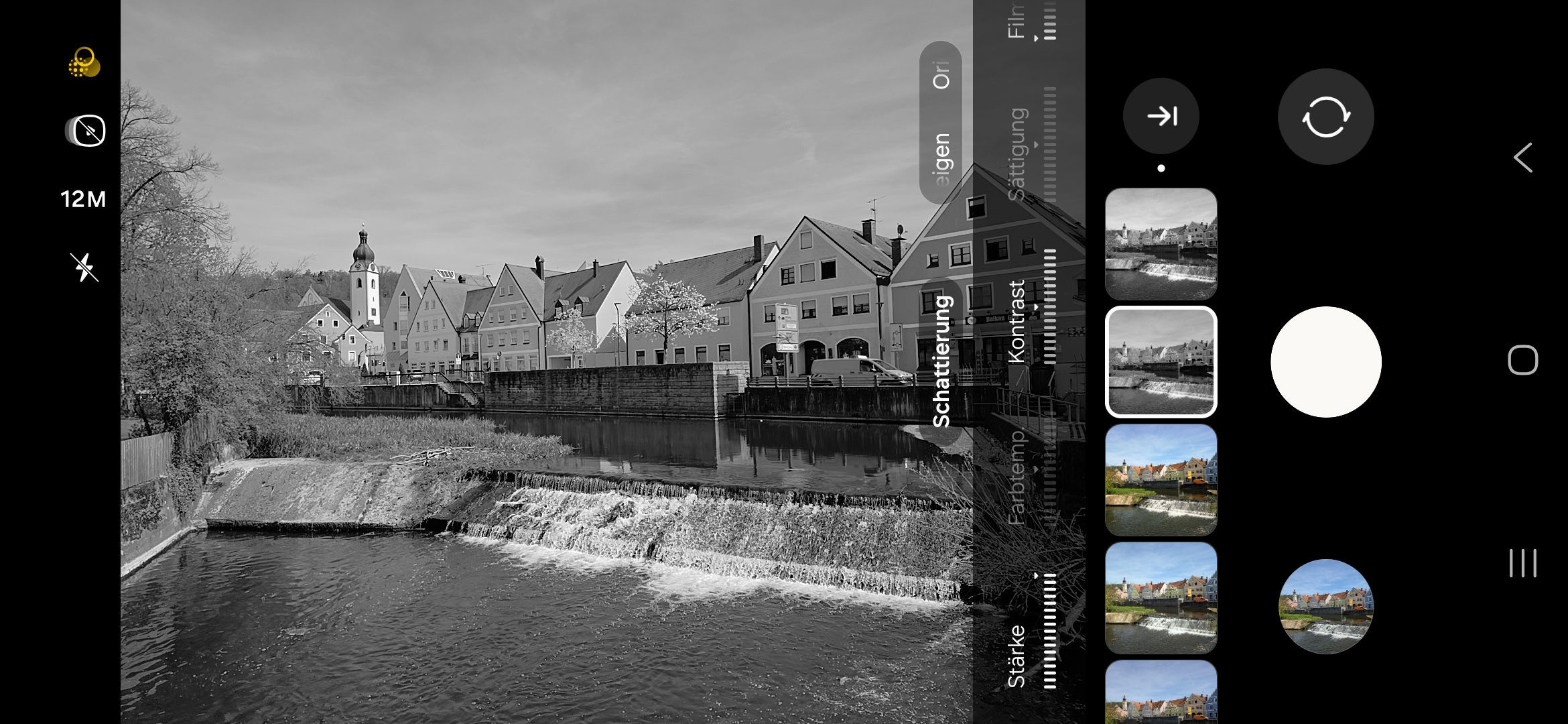This screenshot has width=1568, height=724.
Task: Toggle the flash off icon
Action: click(84, 267)
